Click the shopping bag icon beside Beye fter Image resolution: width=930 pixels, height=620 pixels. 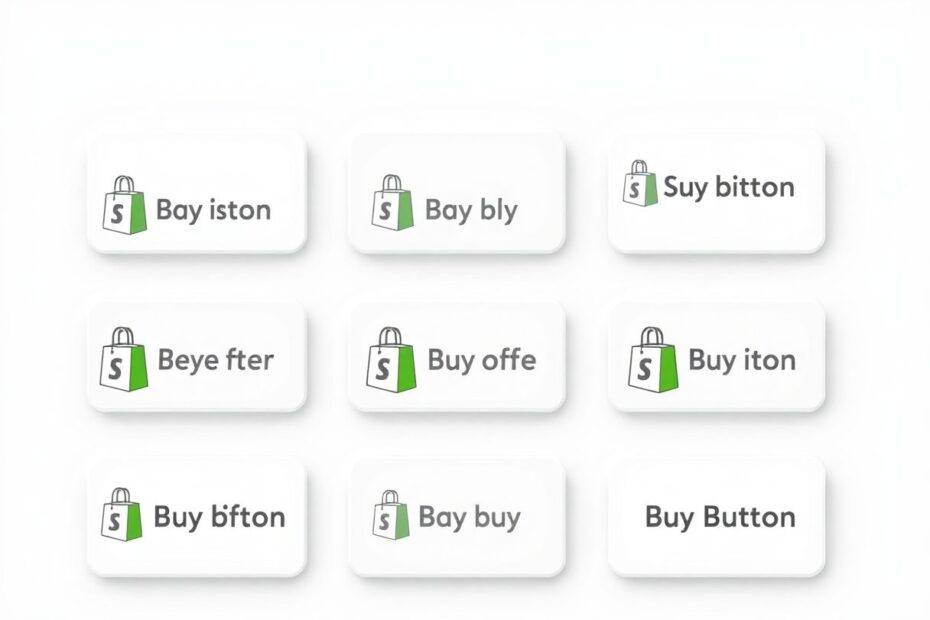coord(123,360)
